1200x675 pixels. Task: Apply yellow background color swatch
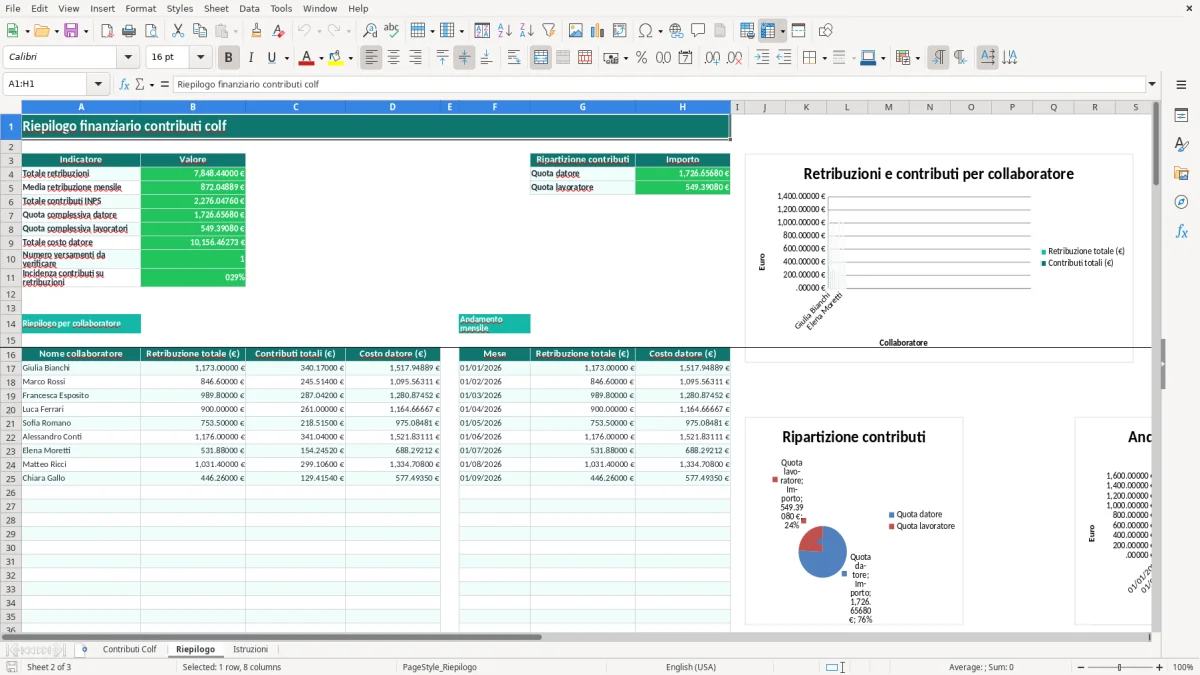(335, 58)
